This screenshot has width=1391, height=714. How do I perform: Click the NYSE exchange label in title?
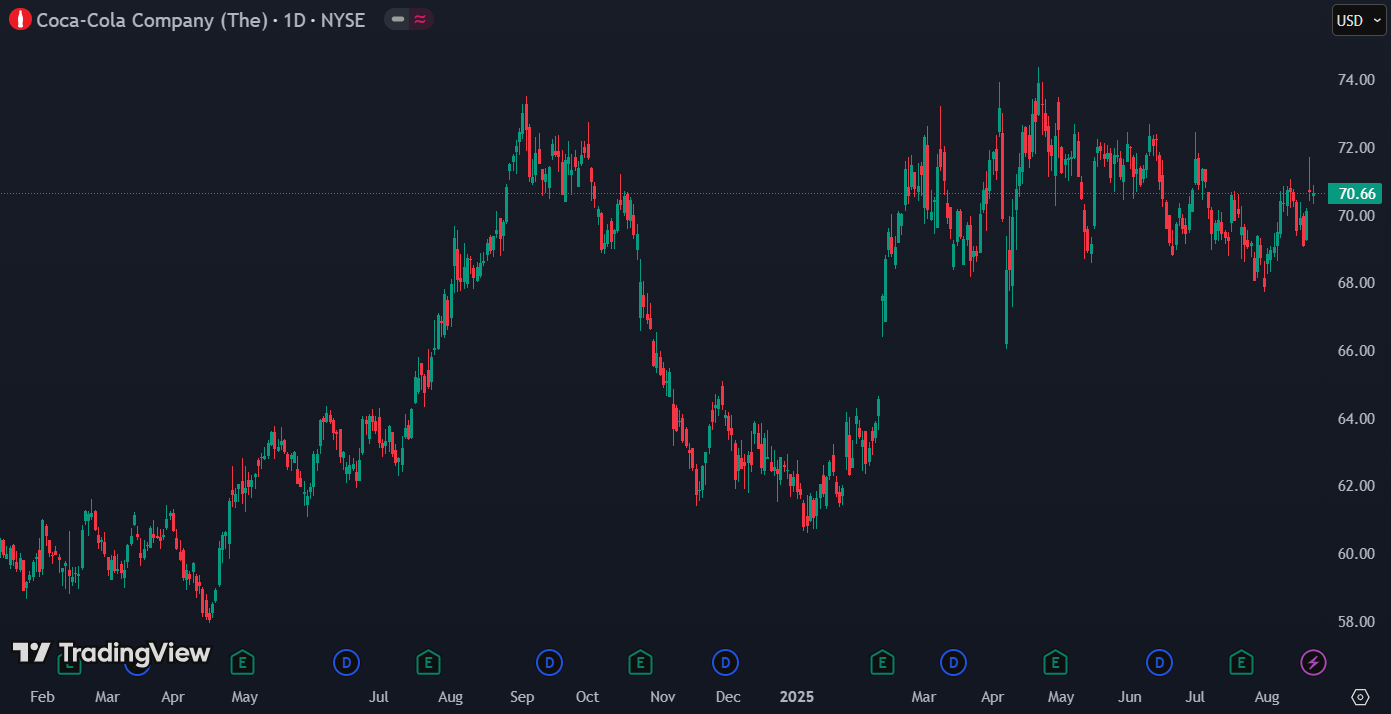point(343,20)
